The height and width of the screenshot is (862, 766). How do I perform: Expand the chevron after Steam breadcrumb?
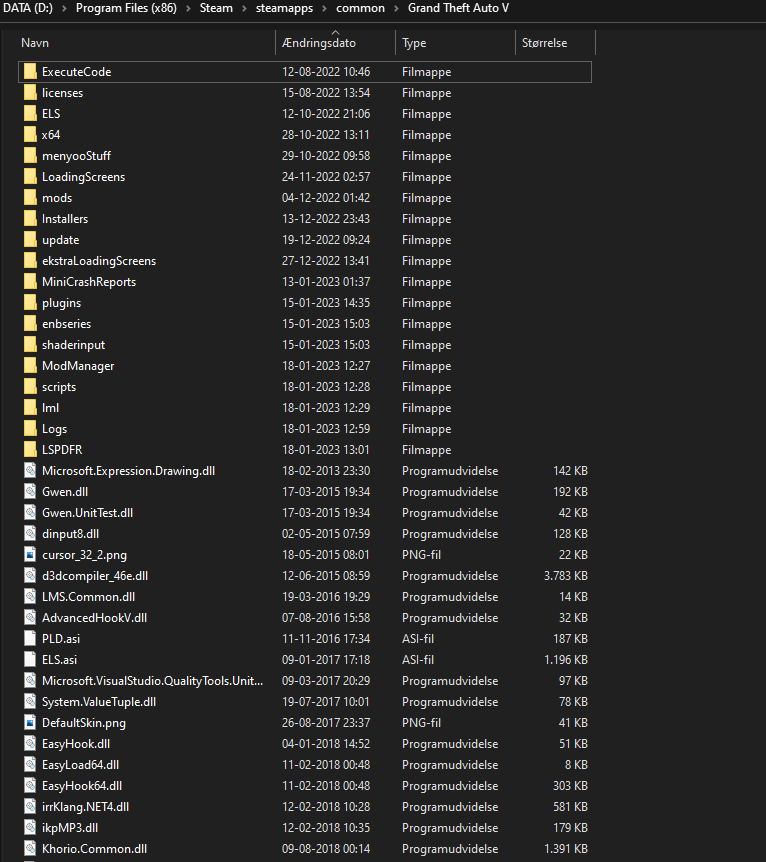244,8
